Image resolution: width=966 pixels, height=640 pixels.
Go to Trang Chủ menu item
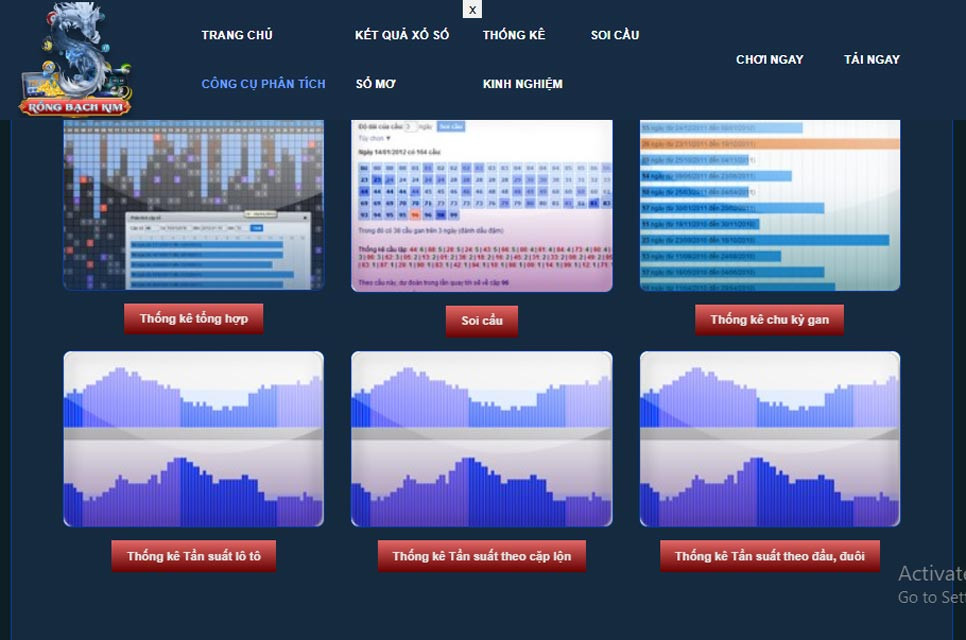coord(237,35)
